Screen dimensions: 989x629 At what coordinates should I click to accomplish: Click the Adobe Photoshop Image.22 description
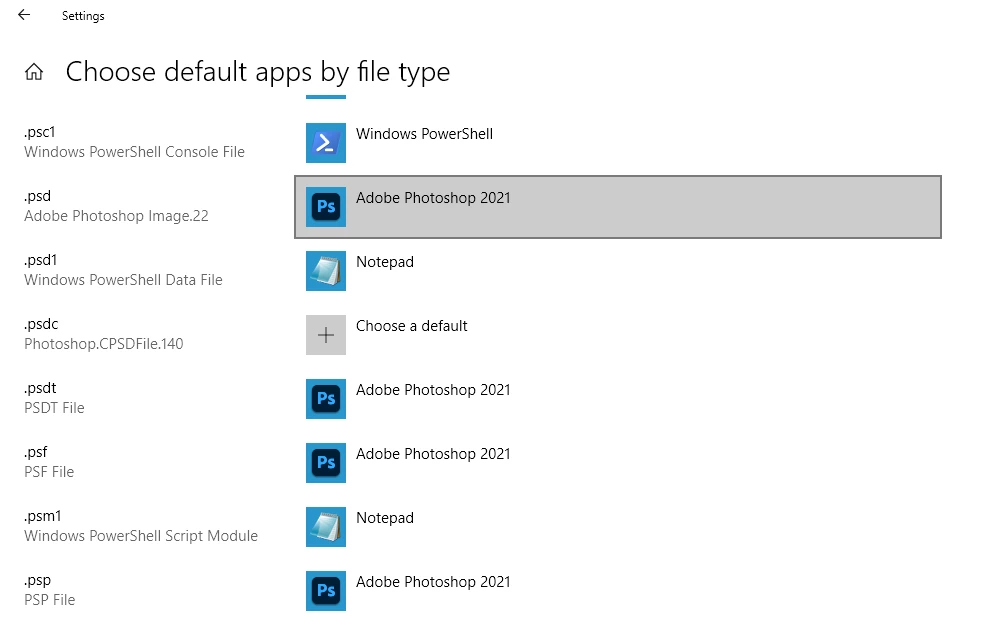point(116,216)
